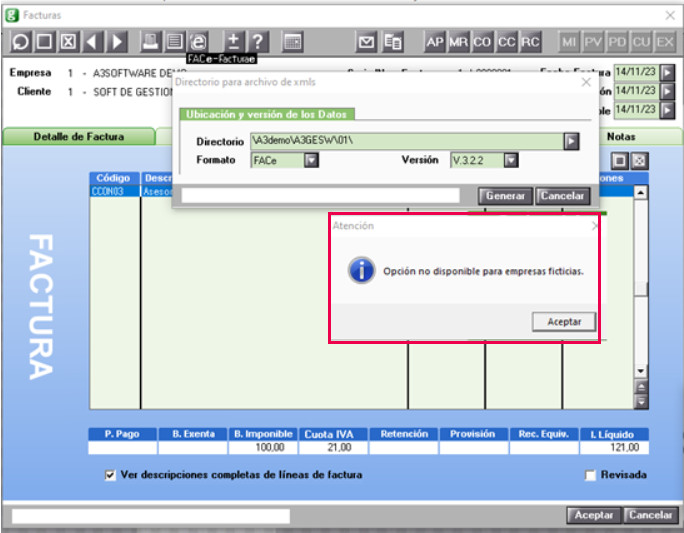Click Cancelar in the Directorio xmls dialog

click(x=563, y=196)
